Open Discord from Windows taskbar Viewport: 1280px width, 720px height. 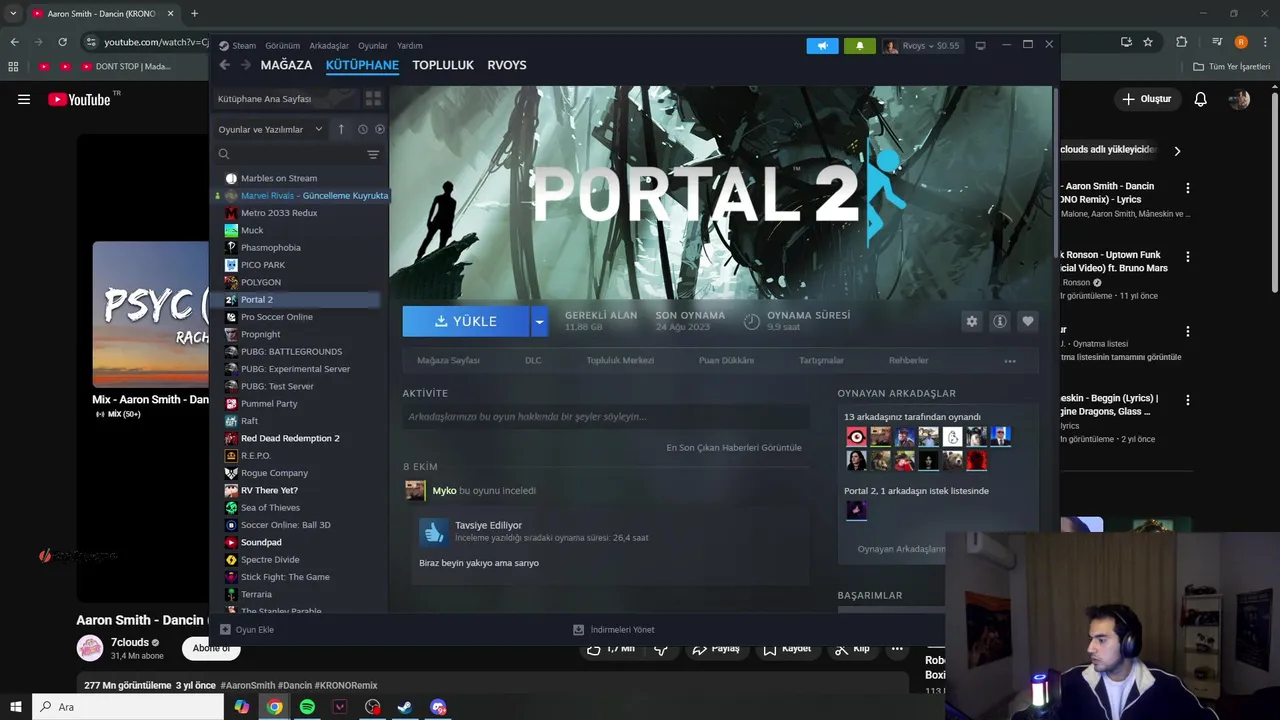(438, 707)
